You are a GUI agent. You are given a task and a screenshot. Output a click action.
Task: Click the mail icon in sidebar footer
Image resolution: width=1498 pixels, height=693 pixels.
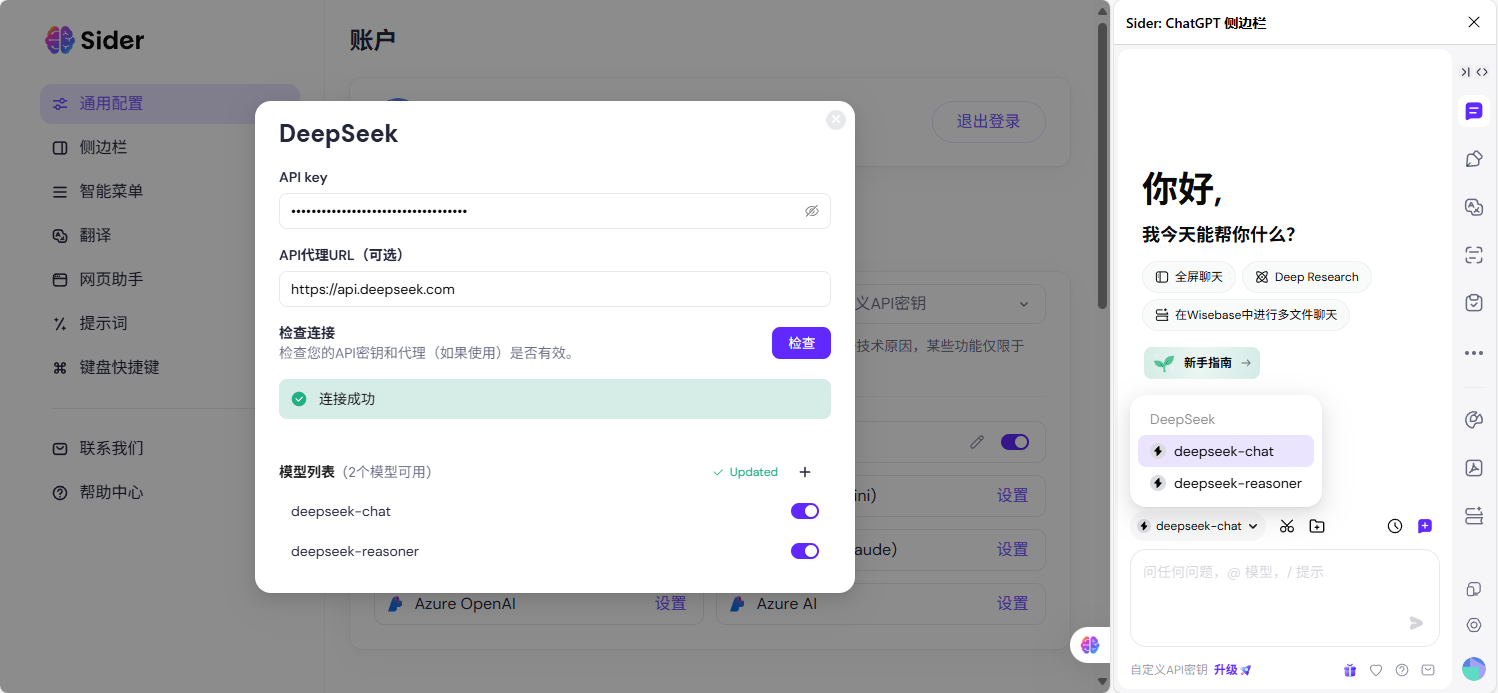click(1428, 670)
